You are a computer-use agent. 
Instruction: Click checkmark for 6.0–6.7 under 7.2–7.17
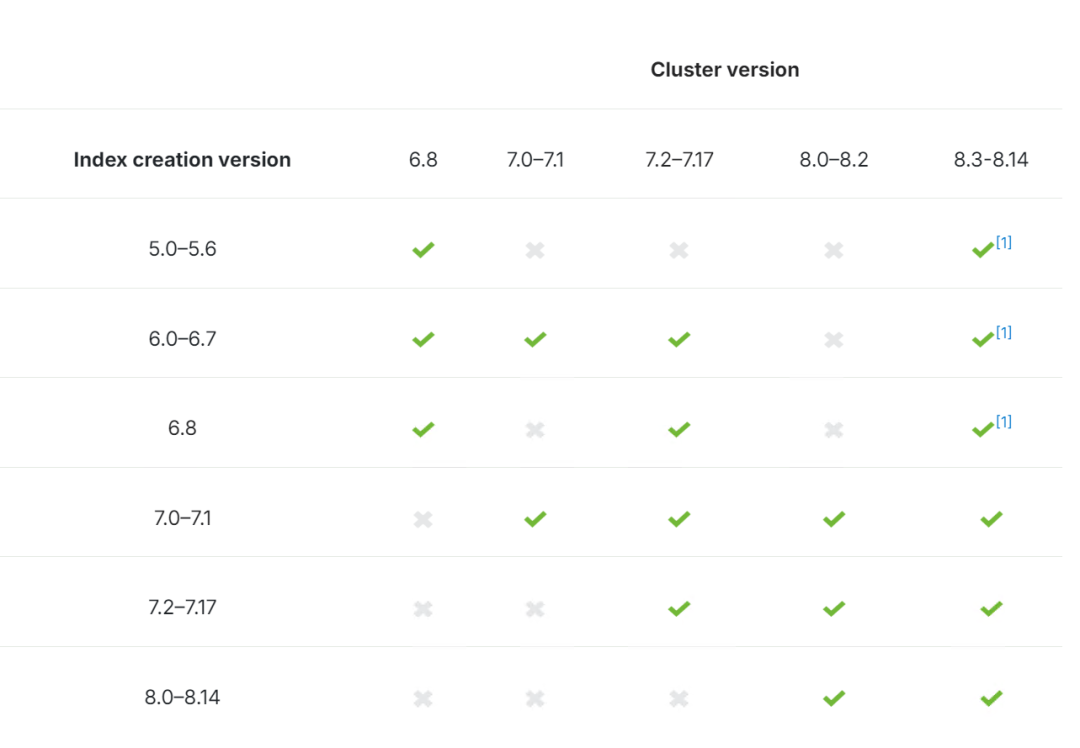pos(679,339)
